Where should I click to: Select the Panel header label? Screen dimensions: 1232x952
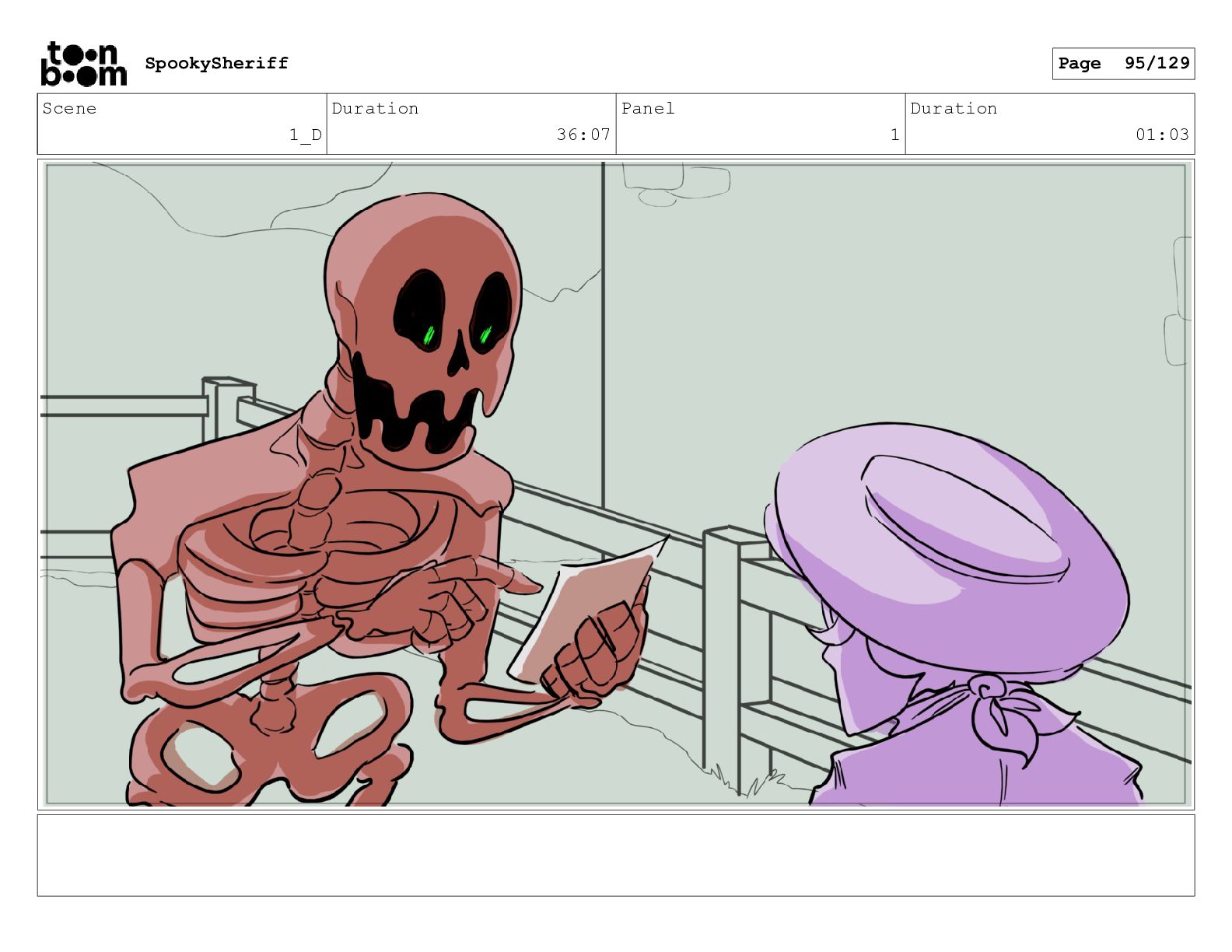(x=648, y=109)
